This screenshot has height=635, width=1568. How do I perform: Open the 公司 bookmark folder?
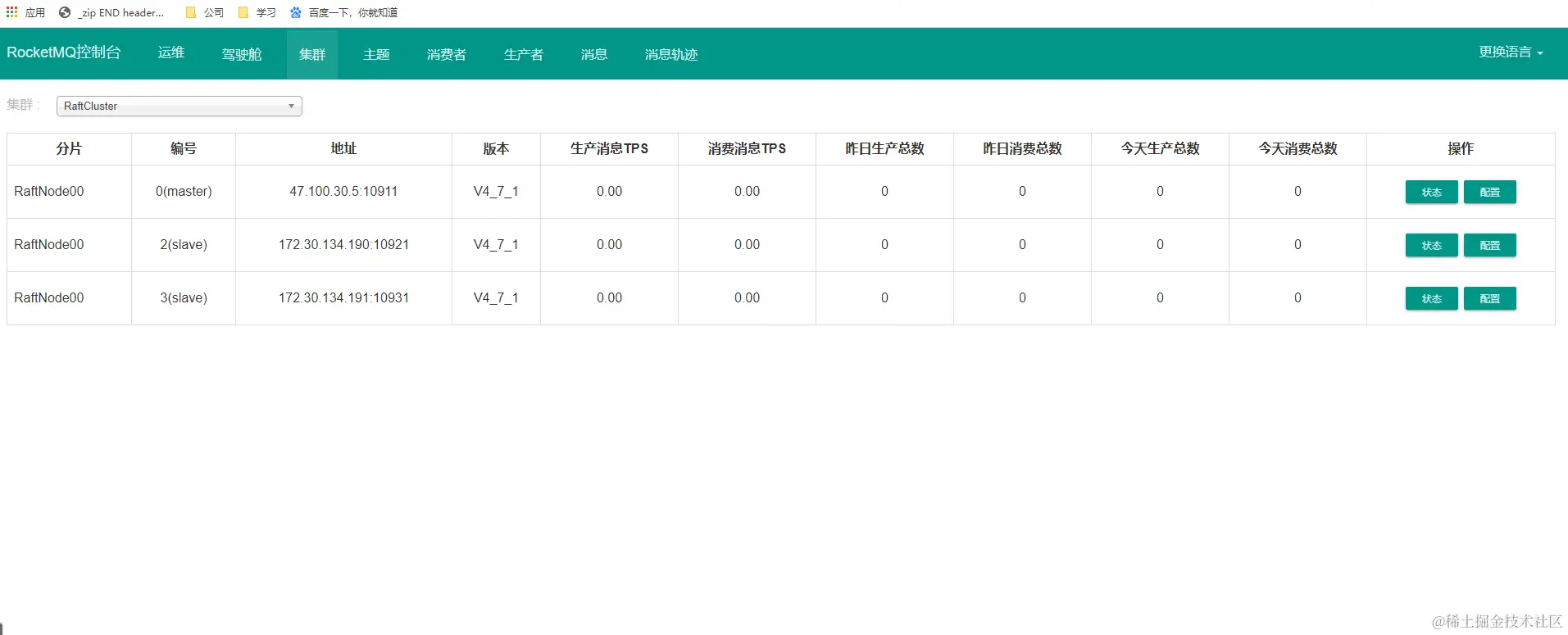click(205, 12)
